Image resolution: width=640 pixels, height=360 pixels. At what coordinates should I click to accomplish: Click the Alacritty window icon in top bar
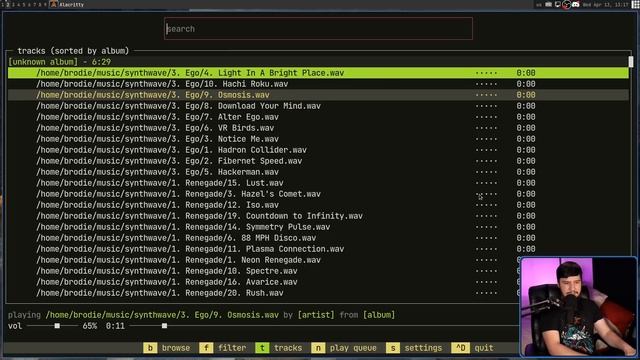53,4
